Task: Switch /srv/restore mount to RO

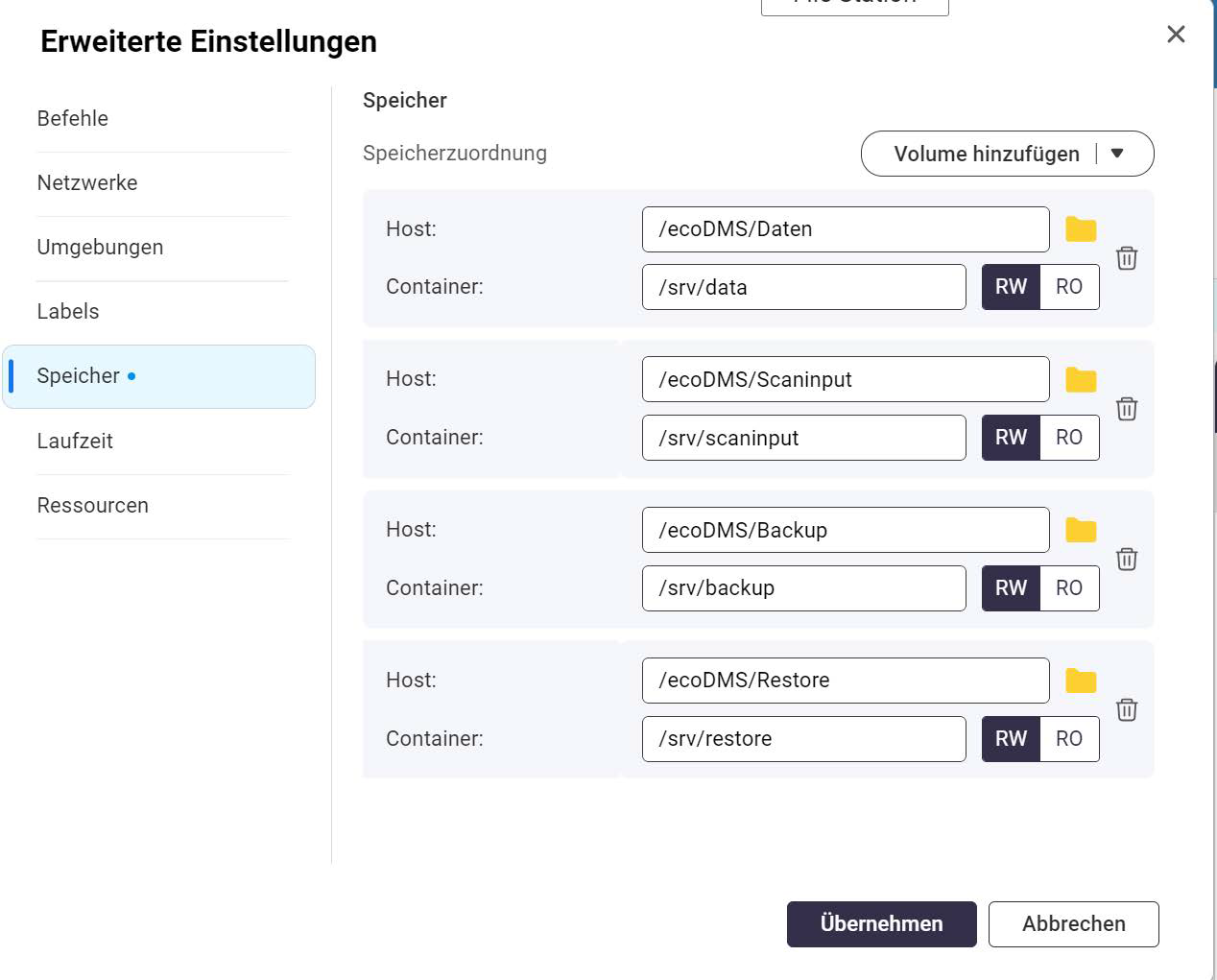Action: tap(1069, 739)
